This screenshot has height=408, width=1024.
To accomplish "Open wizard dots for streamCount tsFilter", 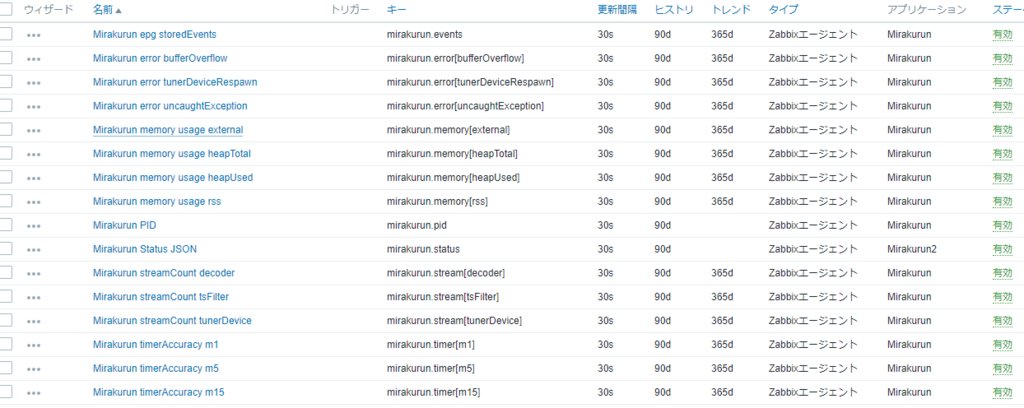I will 34,298.
